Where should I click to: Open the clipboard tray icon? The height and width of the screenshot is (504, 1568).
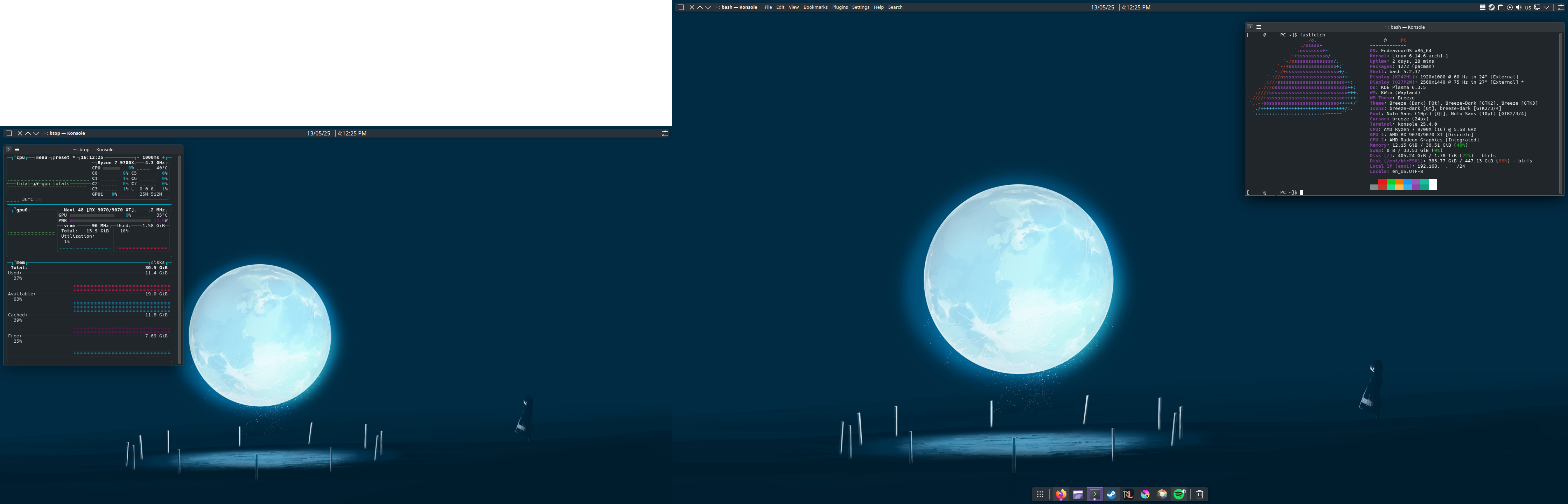point(1500,7)
